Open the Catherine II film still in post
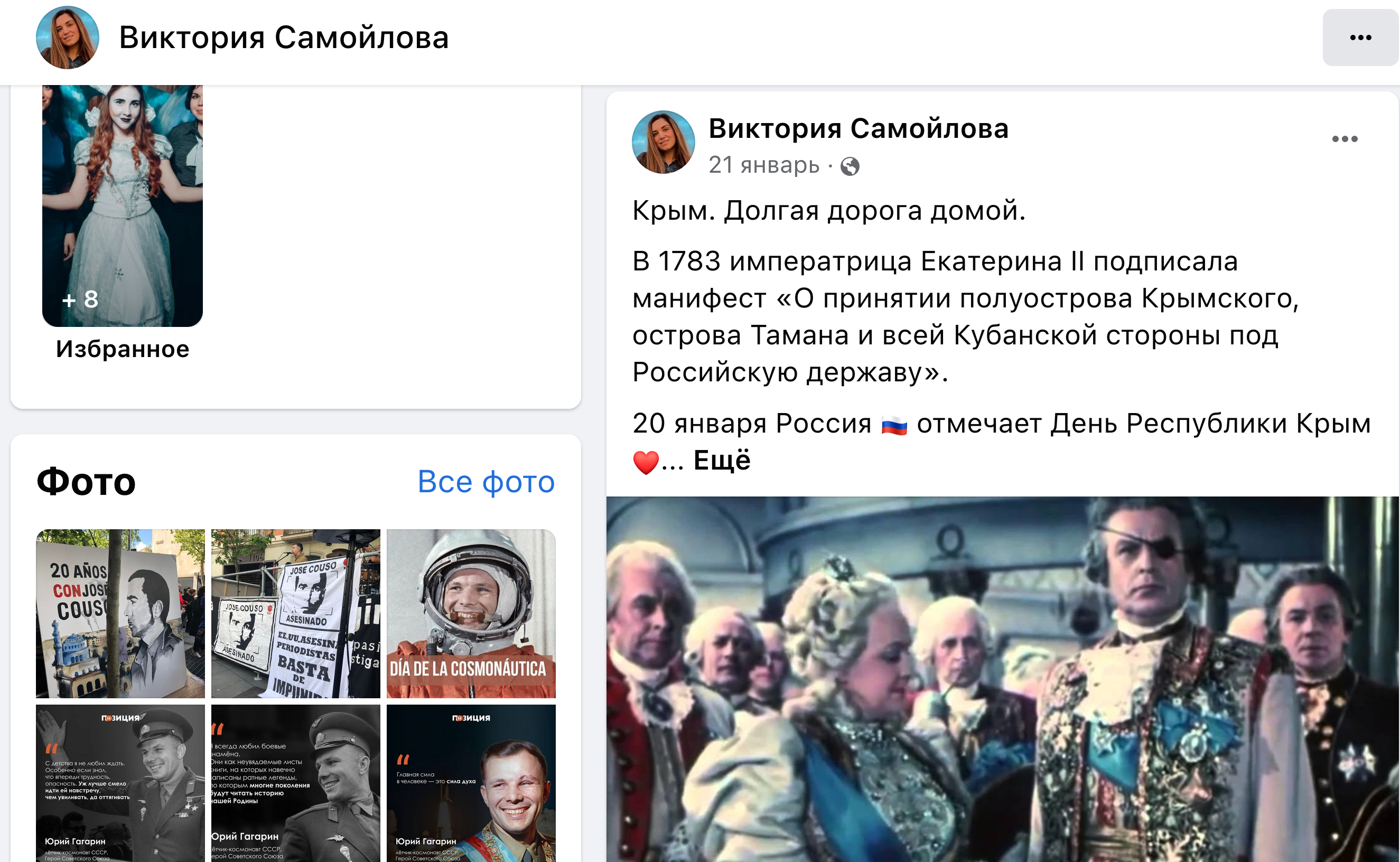 pos(1003,679)
